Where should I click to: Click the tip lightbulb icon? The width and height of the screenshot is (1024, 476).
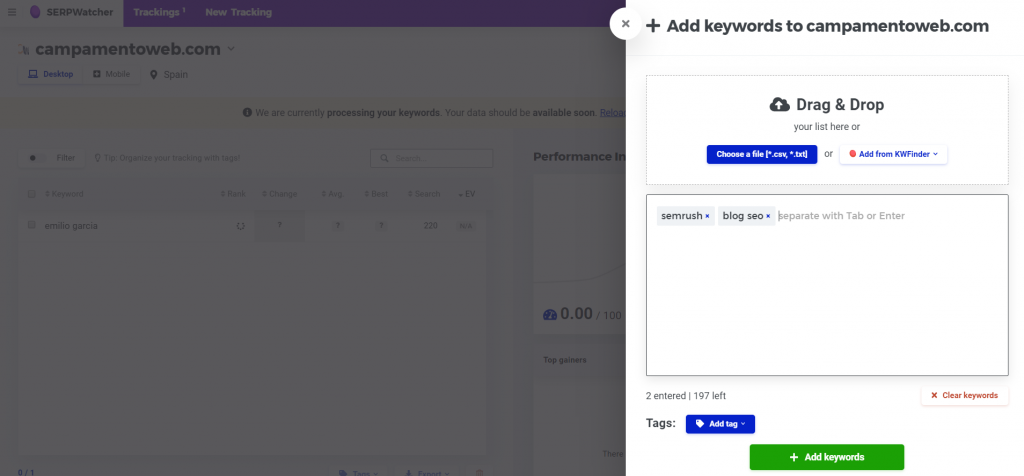[x=98, y=158]
